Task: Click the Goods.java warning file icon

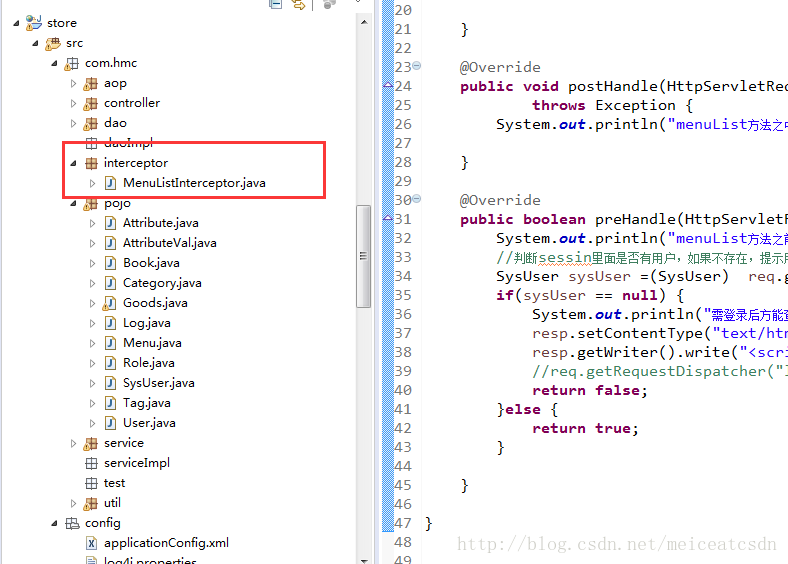Action: tap(110, 303)
